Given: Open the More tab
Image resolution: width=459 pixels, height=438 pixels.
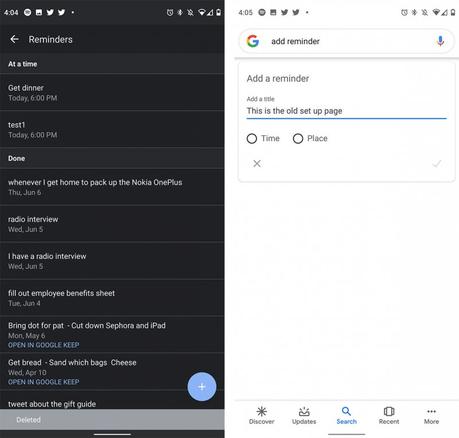Looking at the screenshot, I should (x=431, y=415).
